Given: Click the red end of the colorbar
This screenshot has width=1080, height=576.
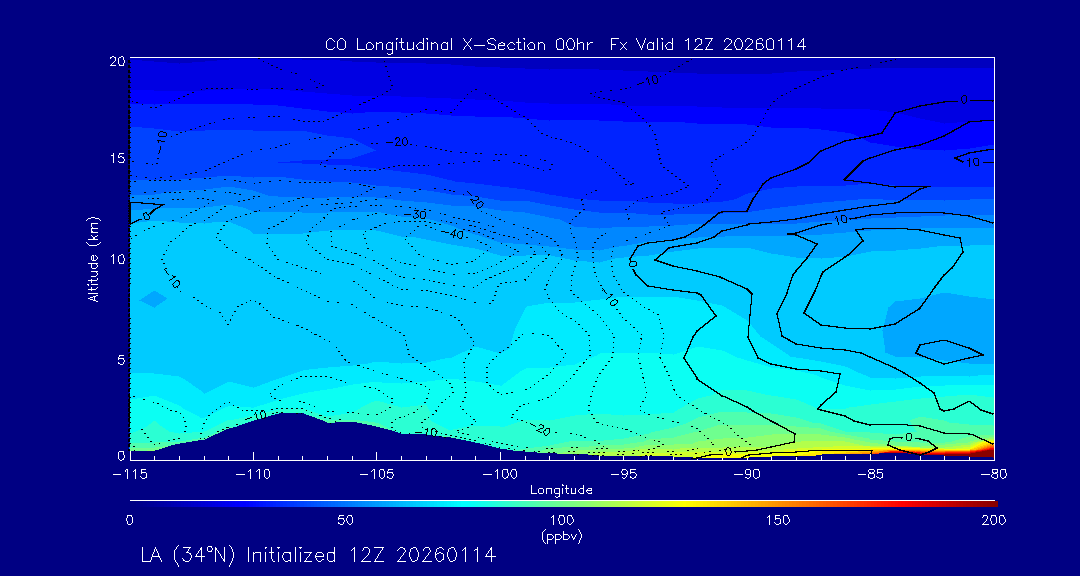Looking at the screenshot, I should point(988,502).
